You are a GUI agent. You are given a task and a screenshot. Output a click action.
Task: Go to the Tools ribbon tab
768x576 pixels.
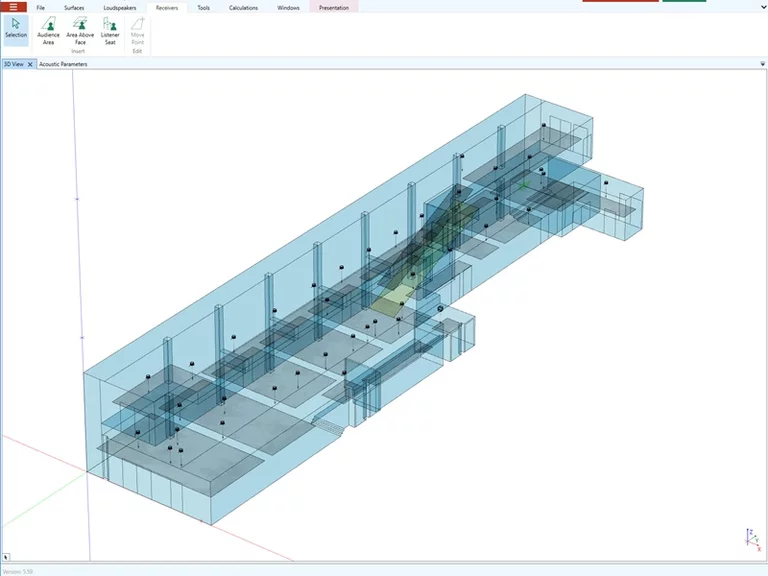(x=203, y=8)
